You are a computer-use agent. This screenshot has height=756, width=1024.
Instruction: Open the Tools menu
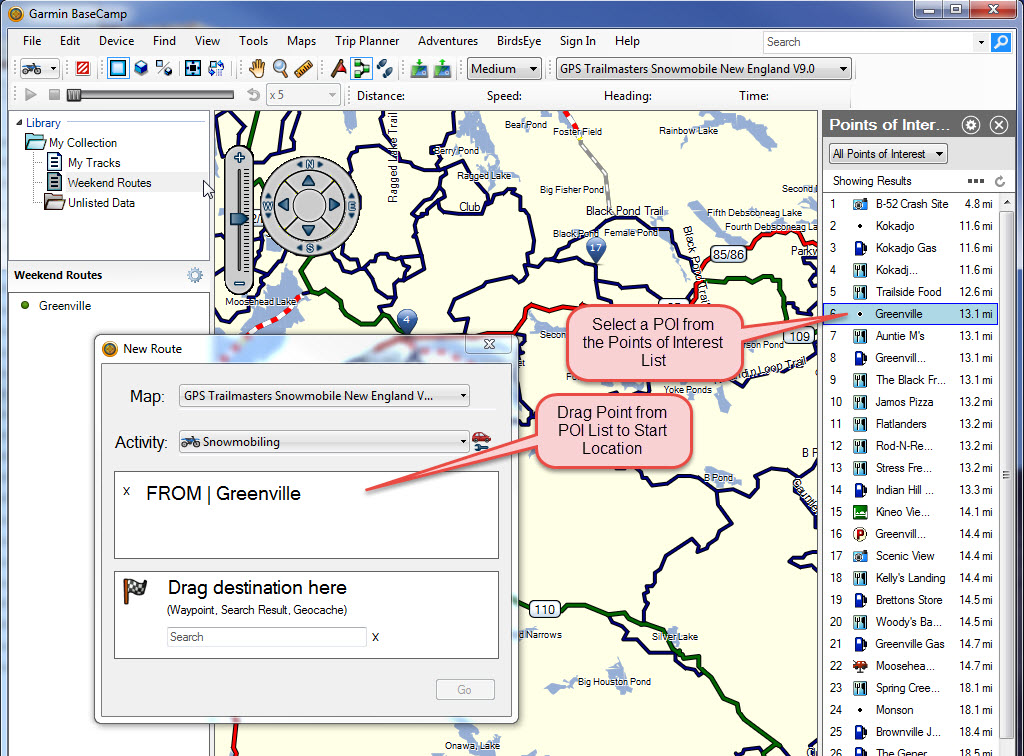click(253, 40)
